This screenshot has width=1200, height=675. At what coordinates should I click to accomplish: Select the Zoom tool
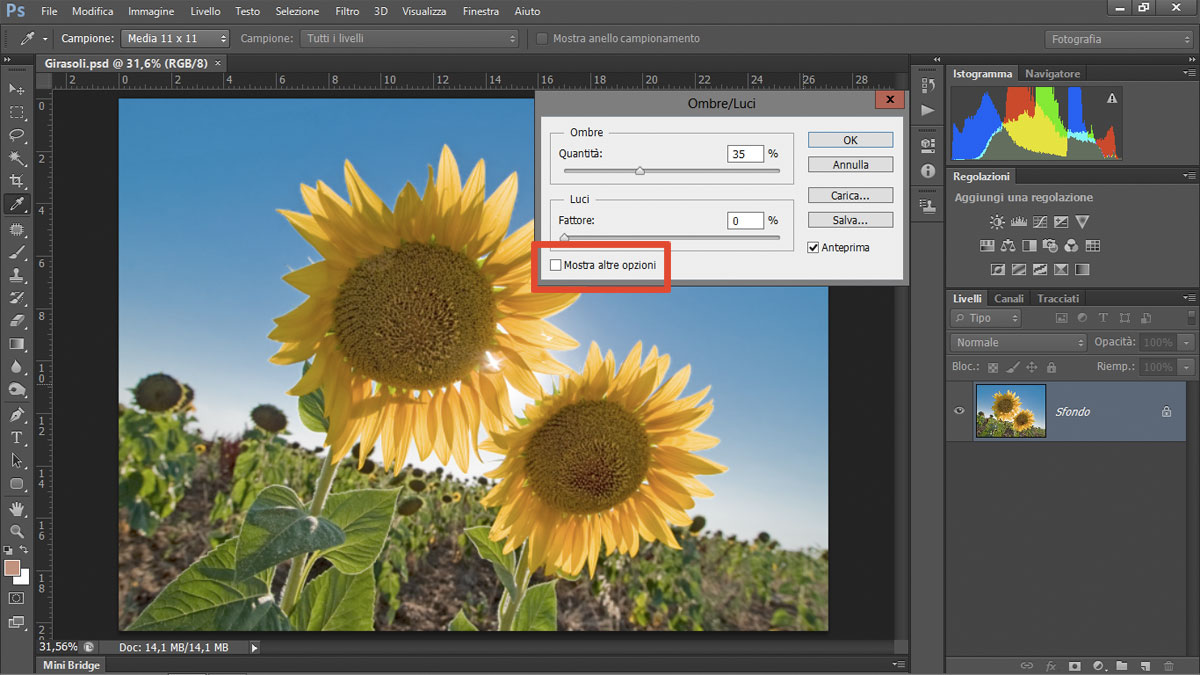pyautogui.click(x=17, y=531)
